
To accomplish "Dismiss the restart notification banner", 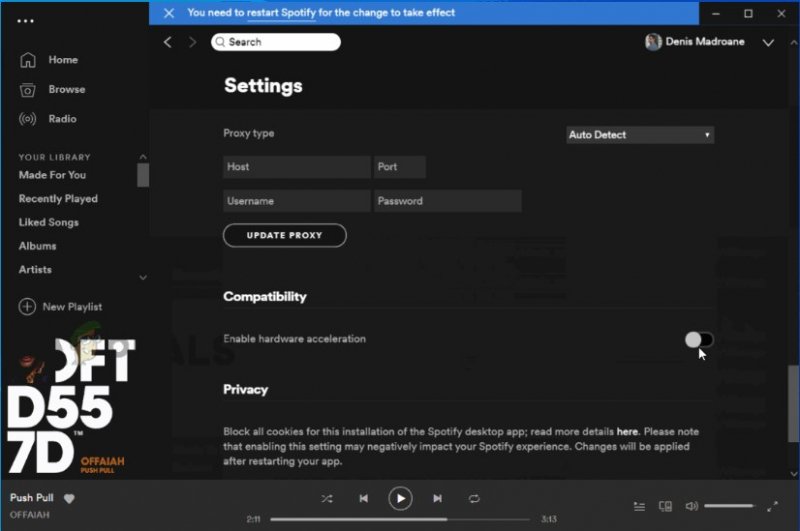I will point(169,13).
